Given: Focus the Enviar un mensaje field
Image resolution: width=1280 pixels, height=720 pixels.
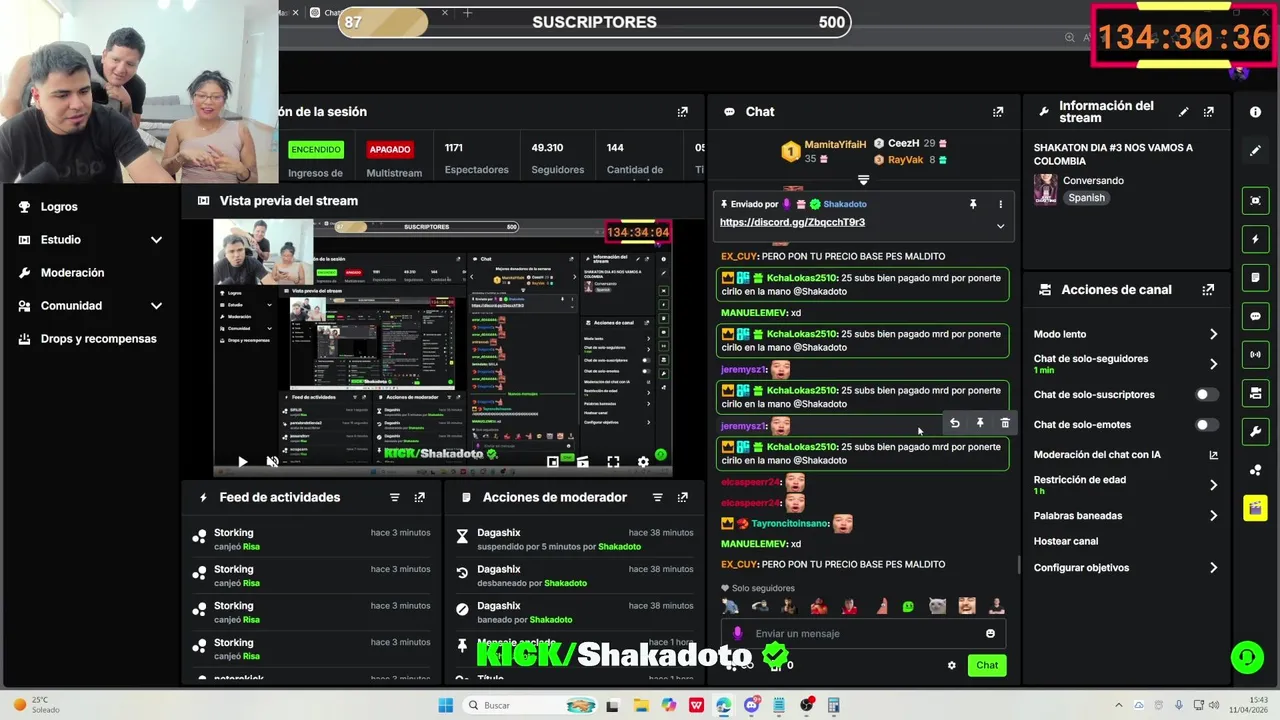Looking at the screenshot, I should click(862, 633).
